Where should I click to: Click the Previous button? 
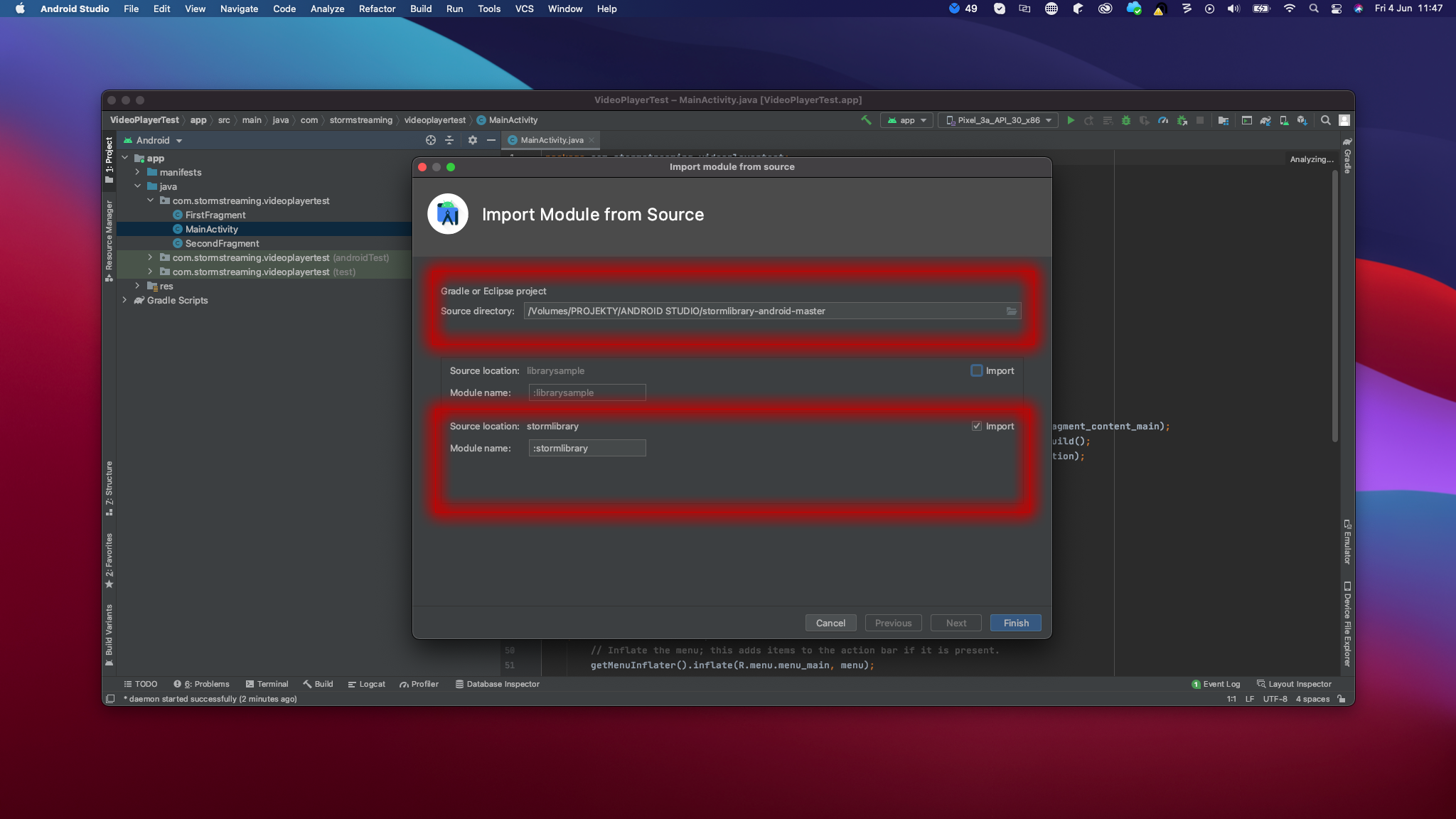893,623
